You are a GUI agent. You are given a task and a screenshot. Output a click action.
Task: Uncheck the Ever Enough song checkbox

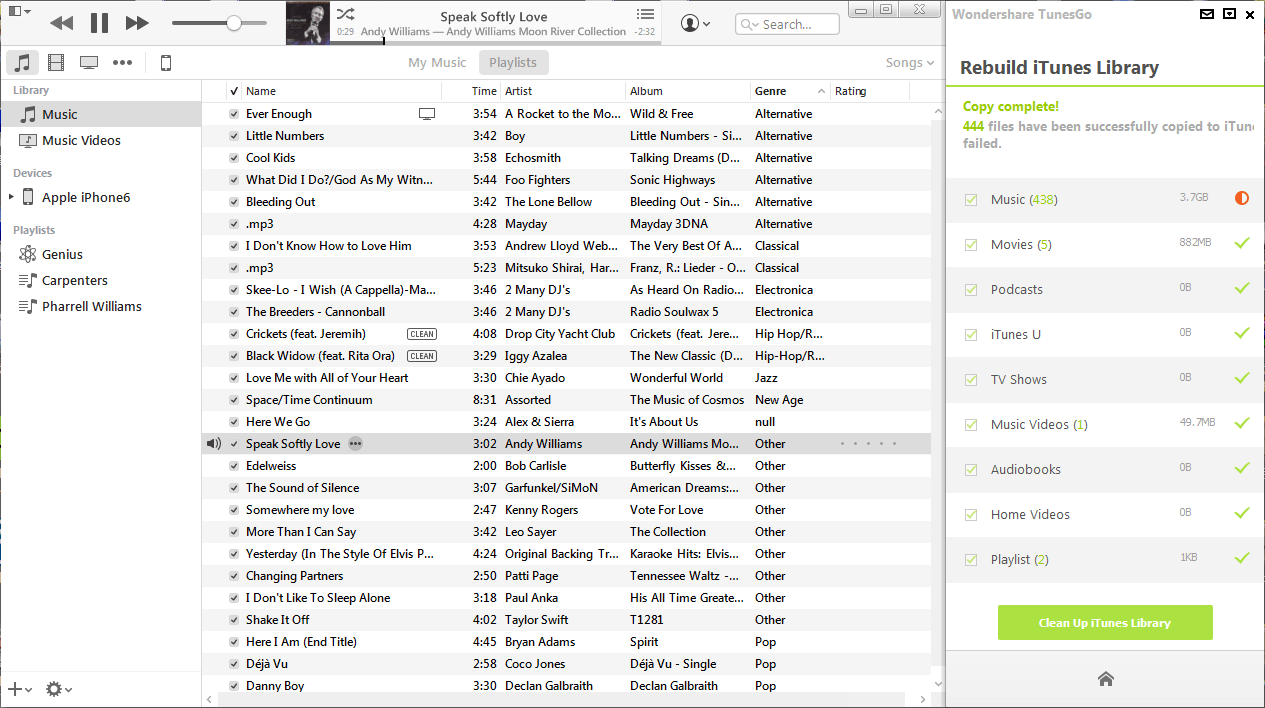(234, 114)
